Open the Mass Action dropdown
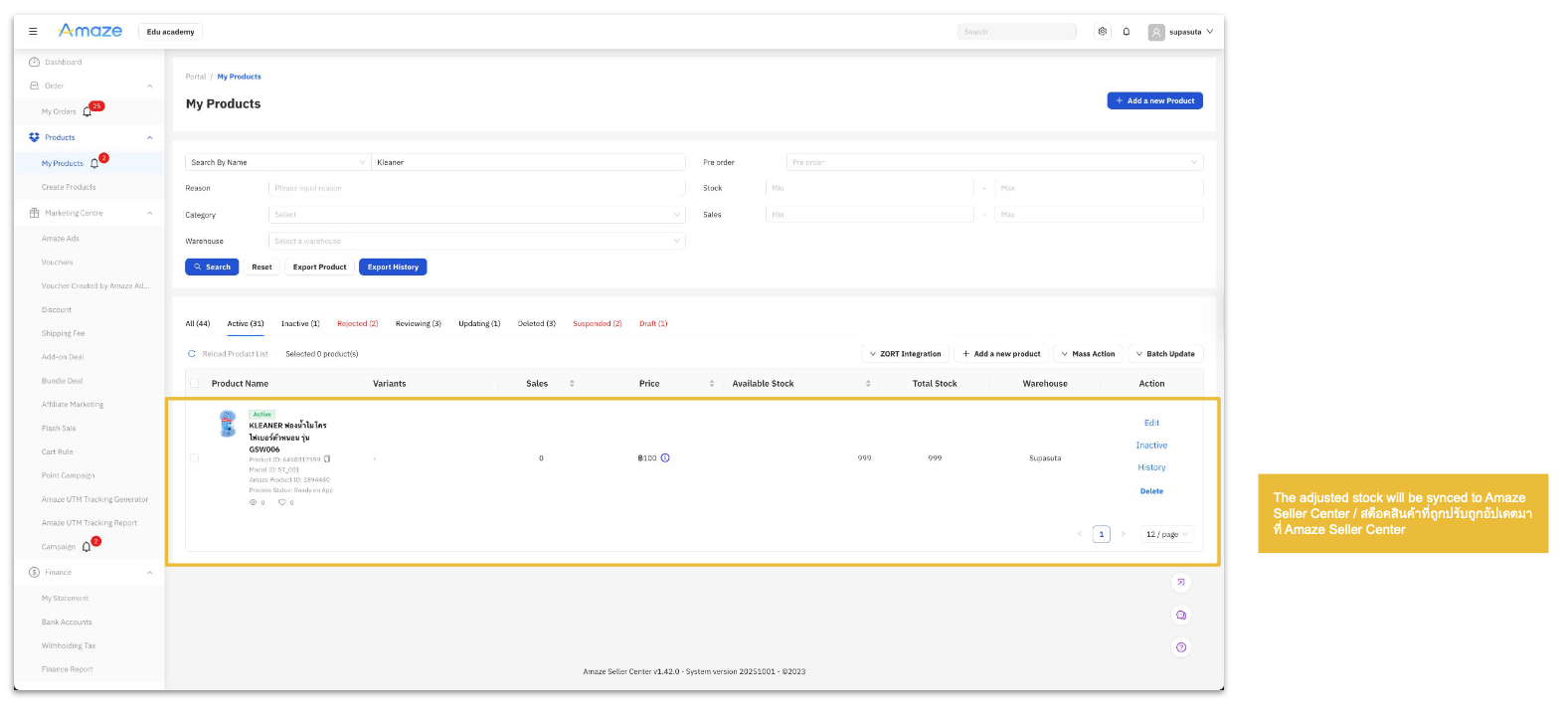The width and height of the screenshot is (1568, 720). (1088, 354)
